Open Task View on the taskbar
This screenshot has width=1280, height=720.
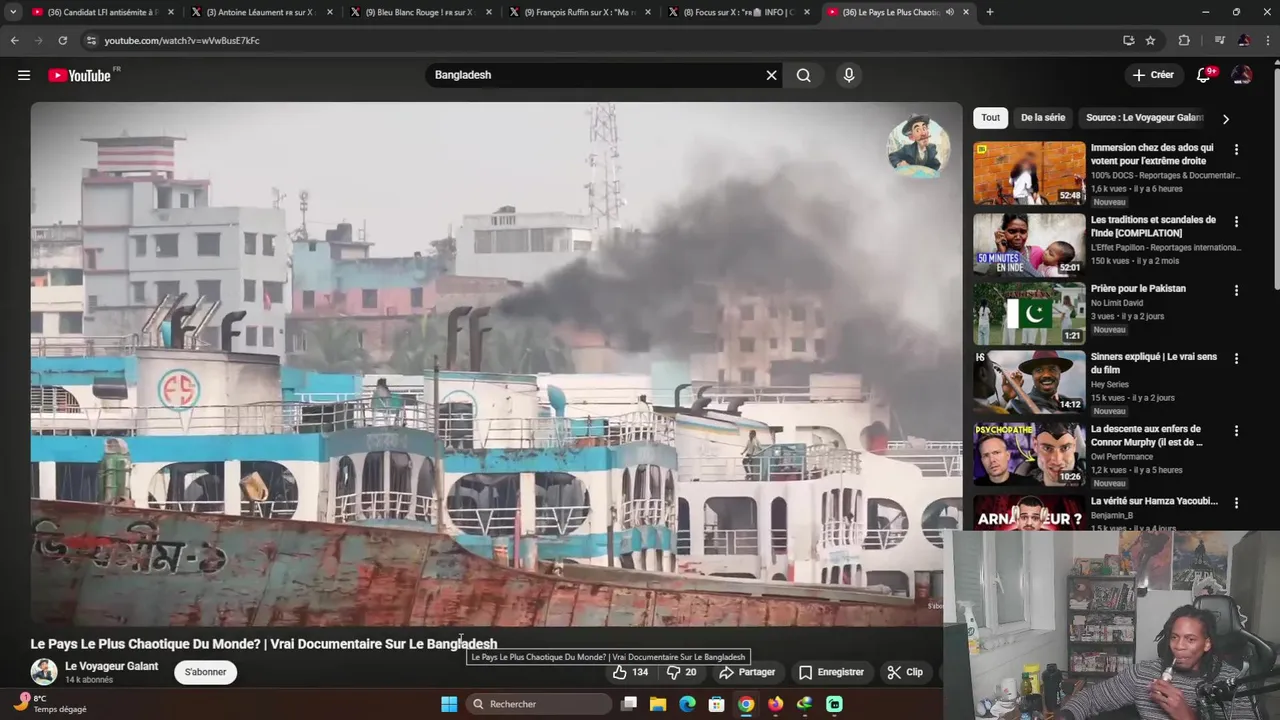click(x=629, y=704)
